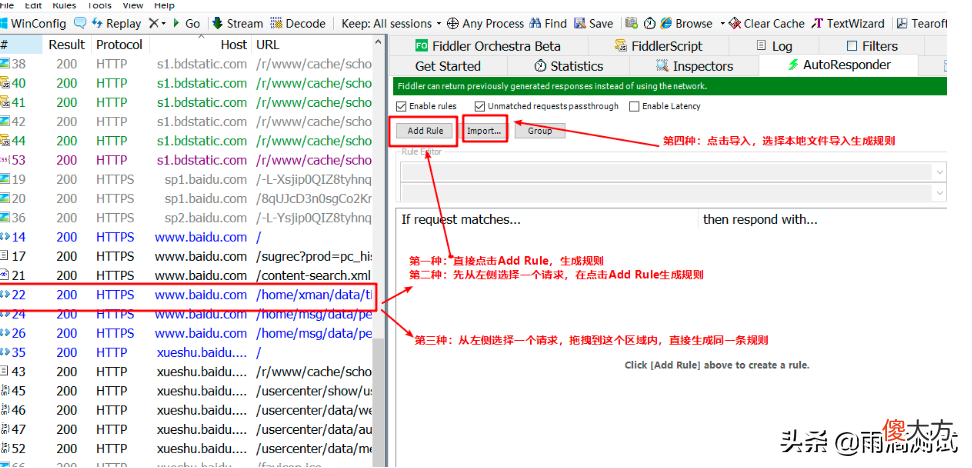The width and height of the screenshot is (972, 468).
Task: Switch to the Statistics tab
Action: pos(568,66)
